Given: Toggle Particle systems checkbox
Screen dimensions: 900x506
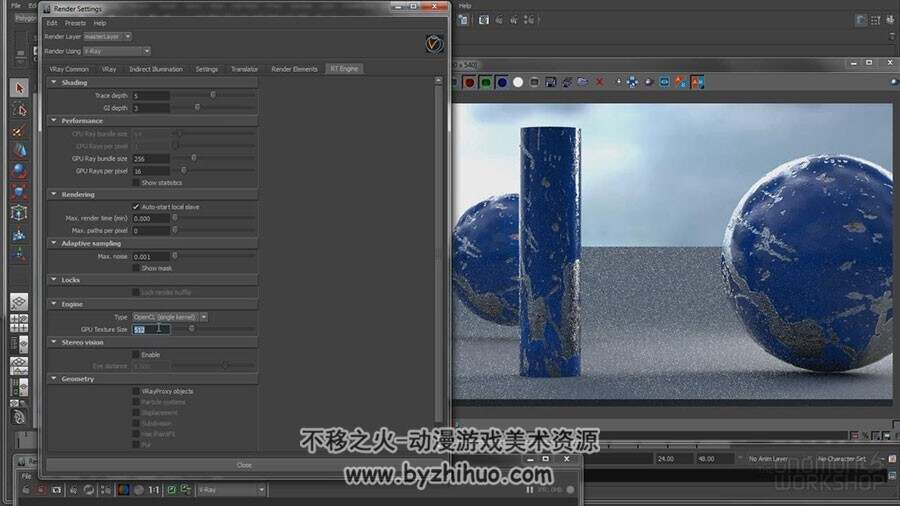Looking at the screenshot, I should point(136,402).
